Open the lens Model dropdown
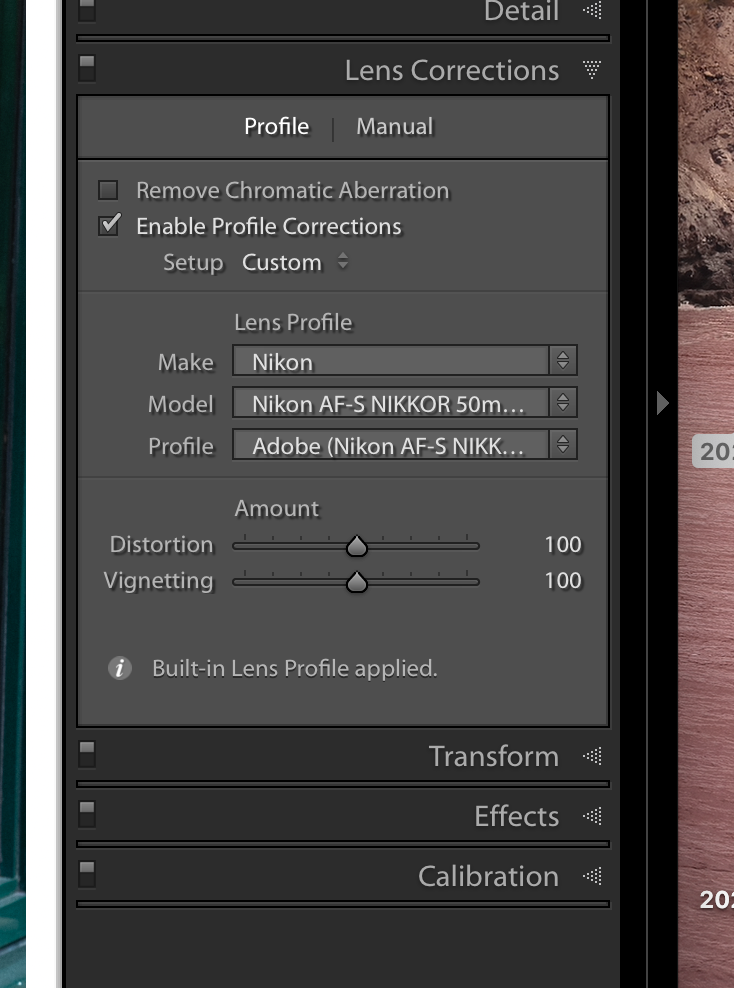The width and height of the screenshot is (734, 988). click(x=404, y=403)
